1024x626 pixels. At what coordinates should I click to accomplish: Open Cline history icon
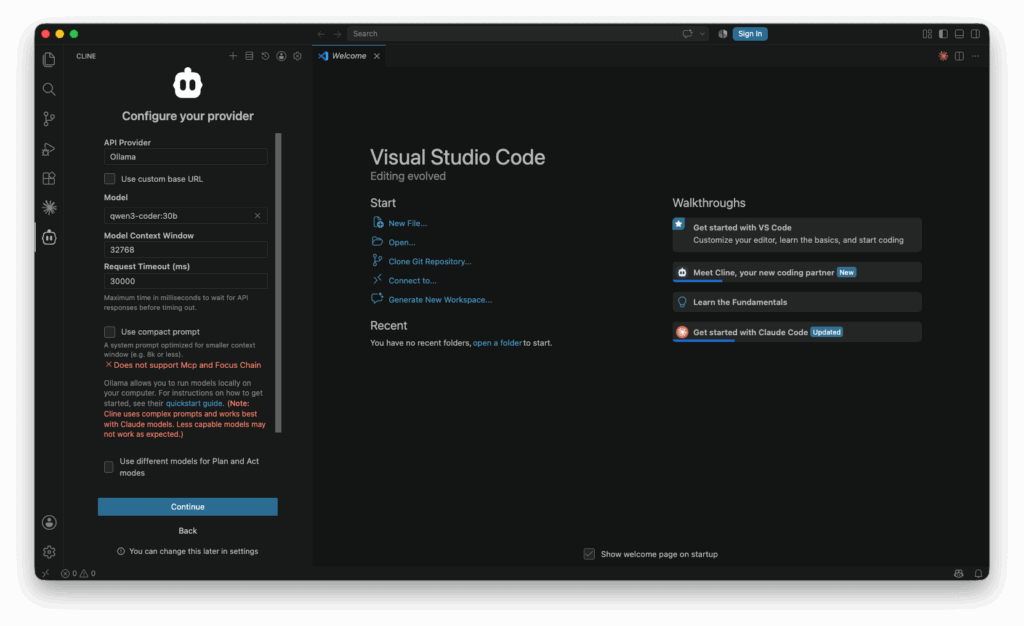point(265,56)
